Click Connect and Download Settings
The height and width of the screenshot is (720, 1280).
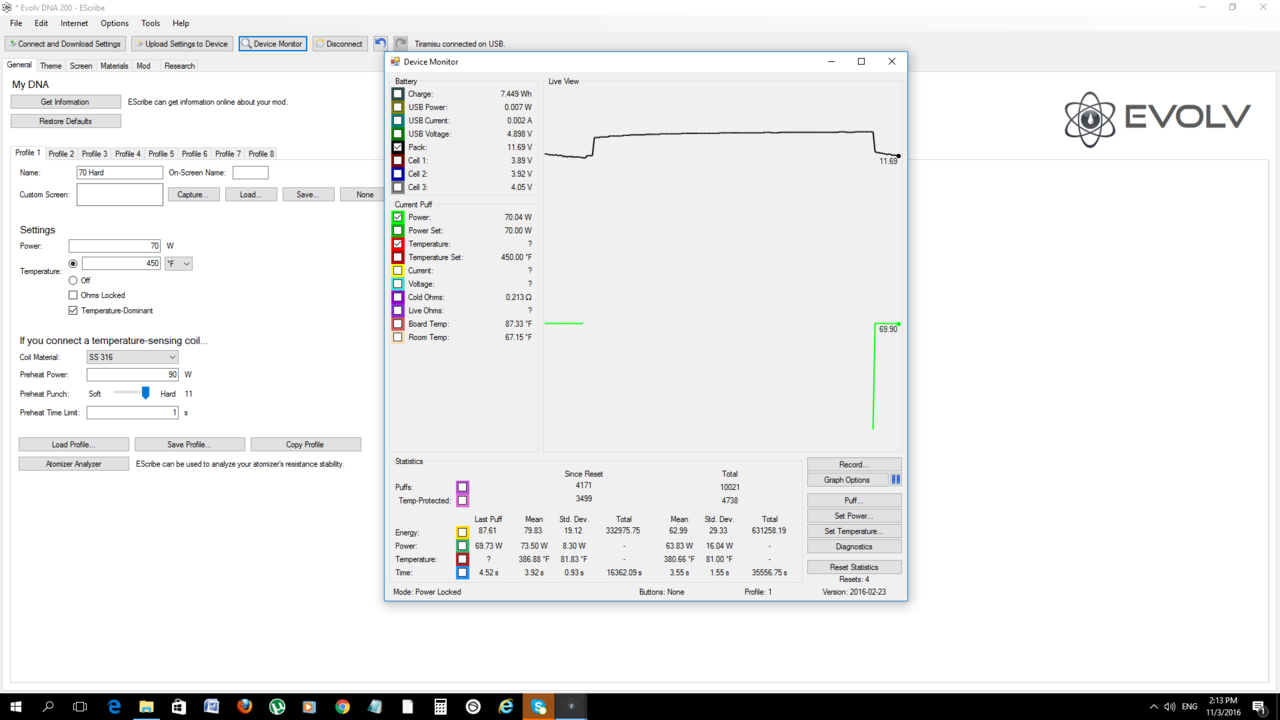point(65,44)
